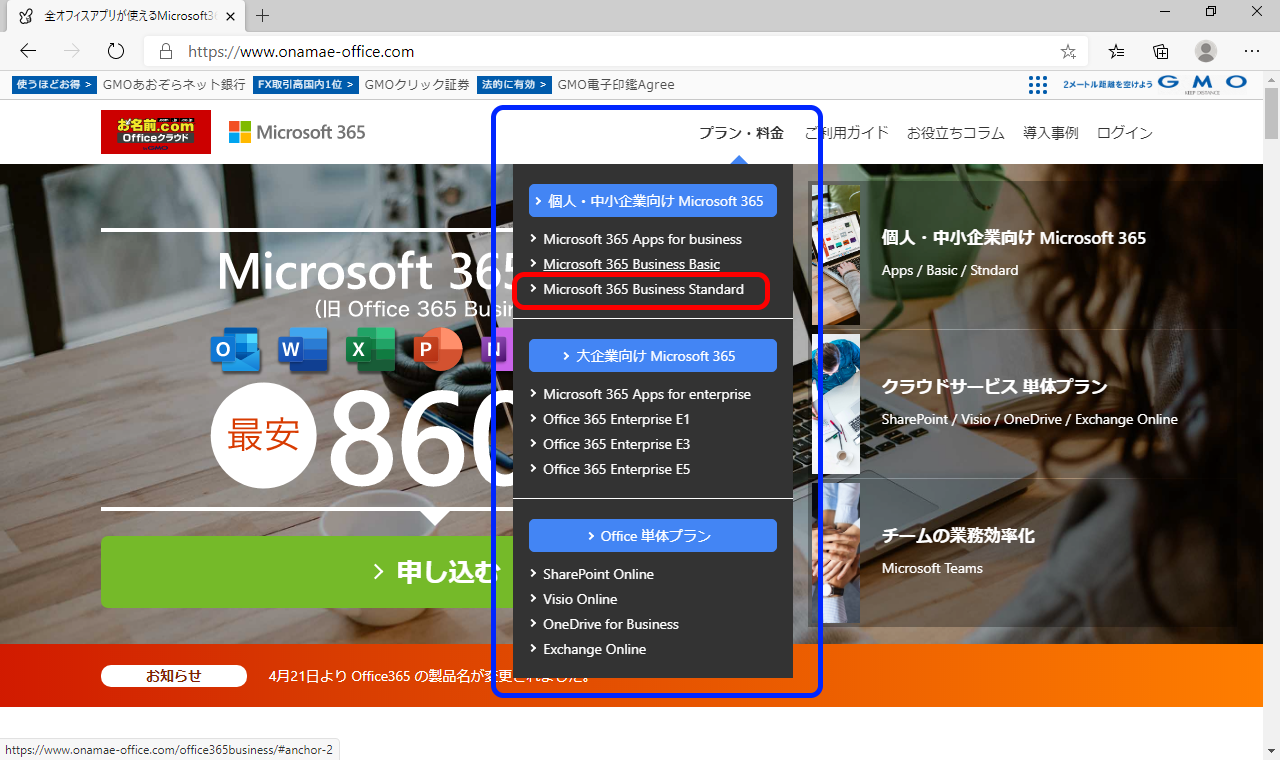Open the お役立ちコラム menu item

tap(955, 133)
